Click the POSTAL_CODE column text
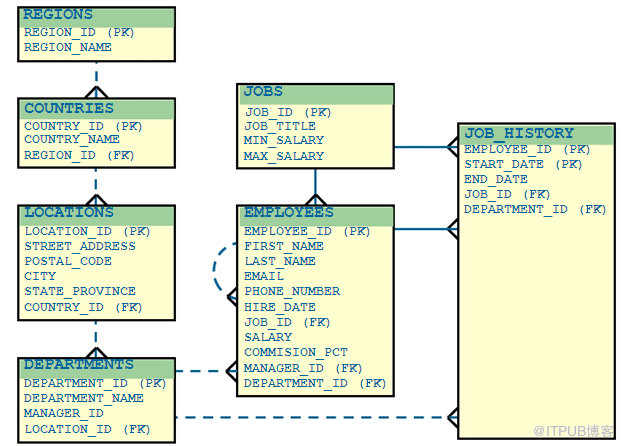 [x=68, y=261]
